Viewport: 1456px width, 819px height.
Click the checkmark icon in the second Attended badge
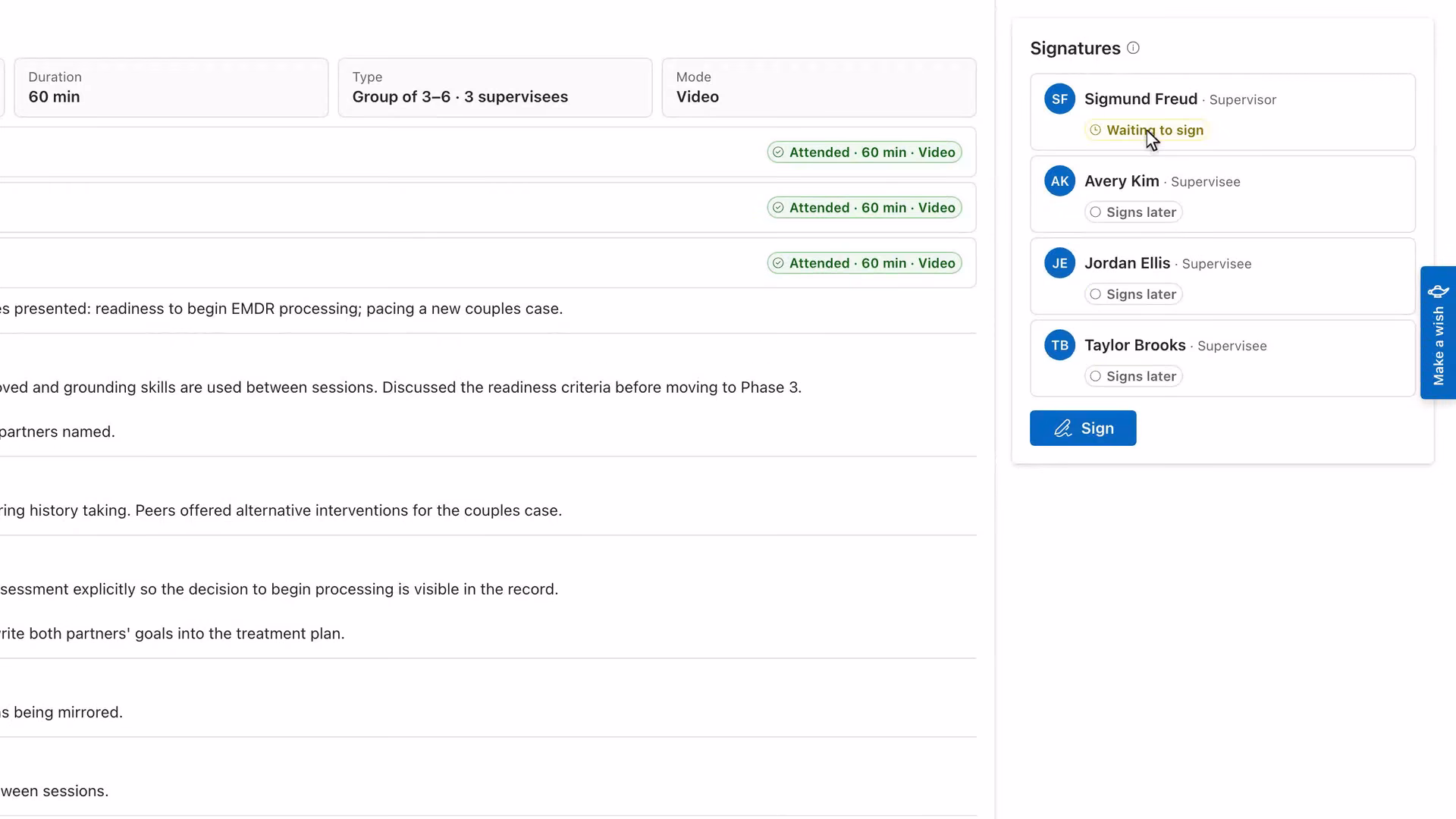pyautogui.click(x=778, y=208)
